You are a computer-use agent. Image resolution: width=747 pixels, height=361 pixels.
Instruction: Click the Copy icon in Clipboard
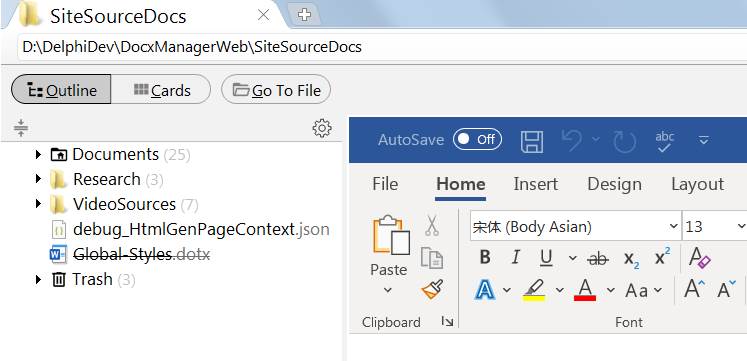432,258
